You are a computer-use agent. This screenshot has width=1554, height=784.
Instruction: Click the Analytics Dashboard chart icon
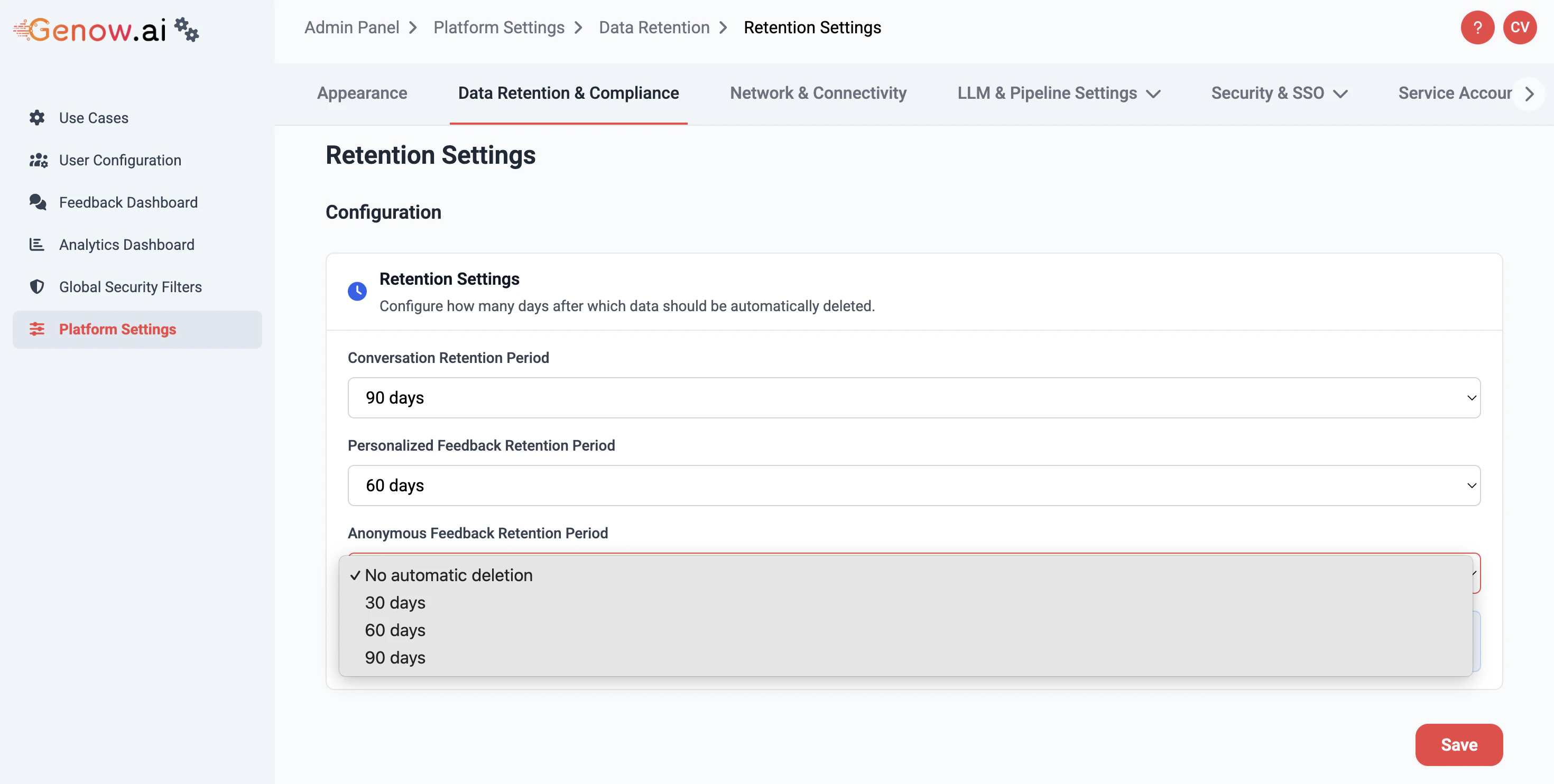click(37, 244)
